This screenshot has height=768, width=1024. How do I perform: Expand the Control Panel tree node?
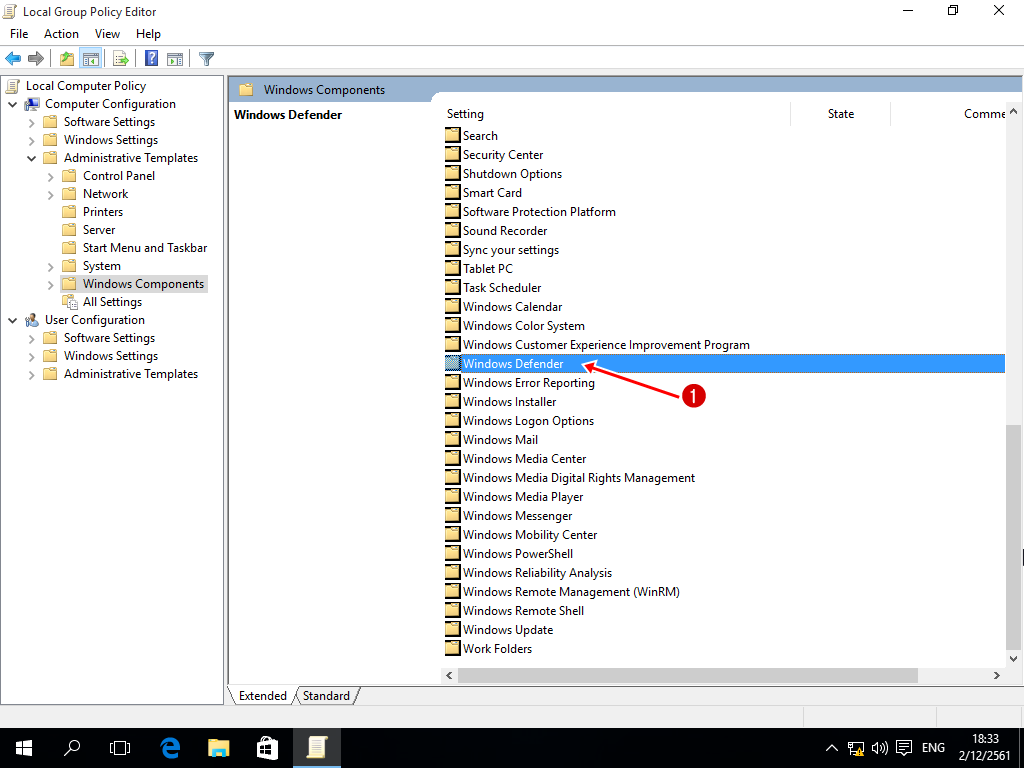(51, 176)
